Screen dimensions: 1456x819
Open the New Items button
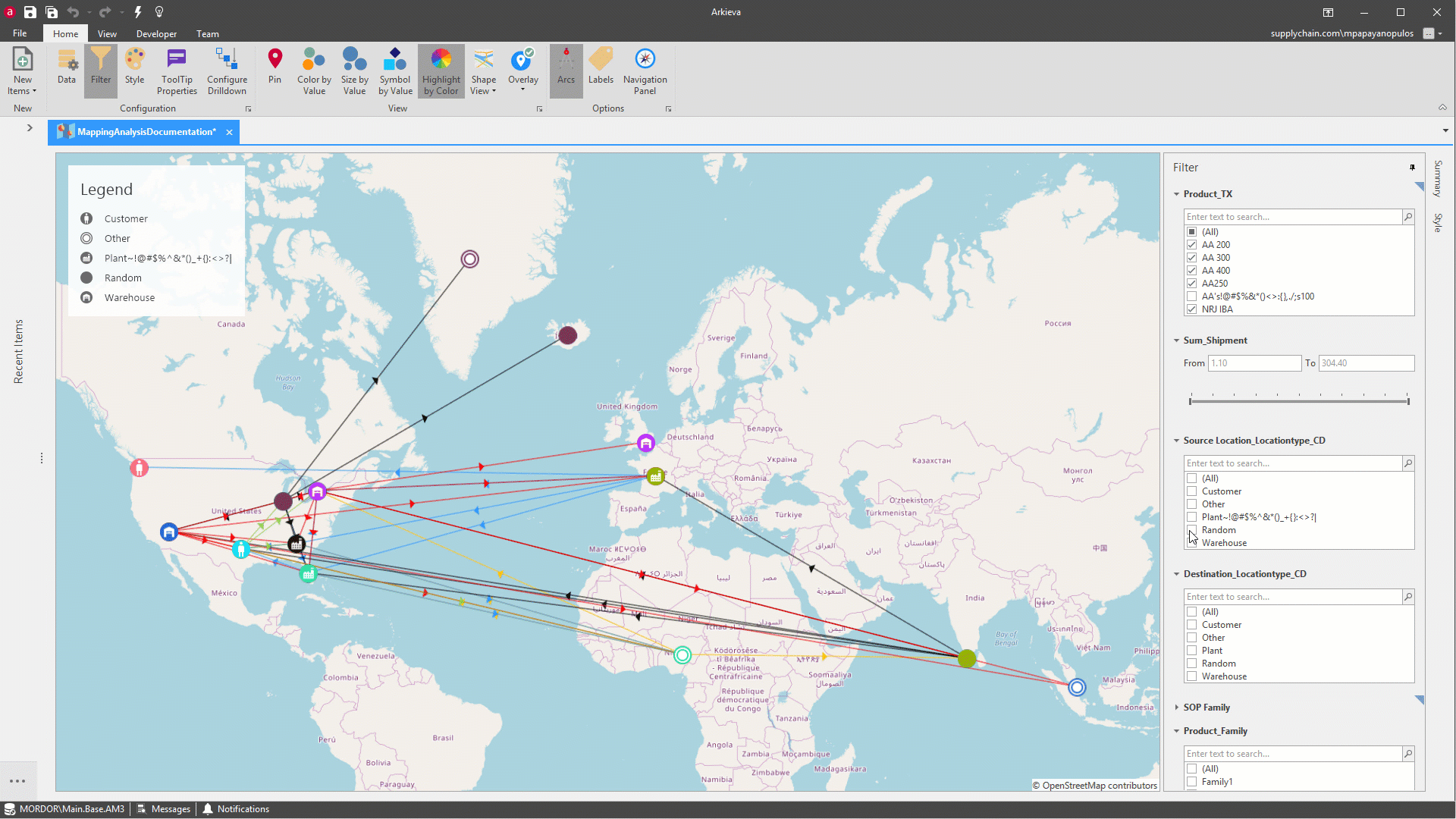[23, 71]
